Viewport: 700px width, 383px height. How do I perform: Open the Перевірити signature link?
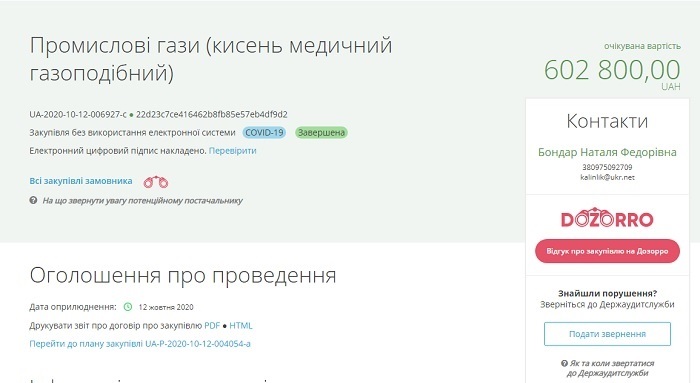coord(233,151)
